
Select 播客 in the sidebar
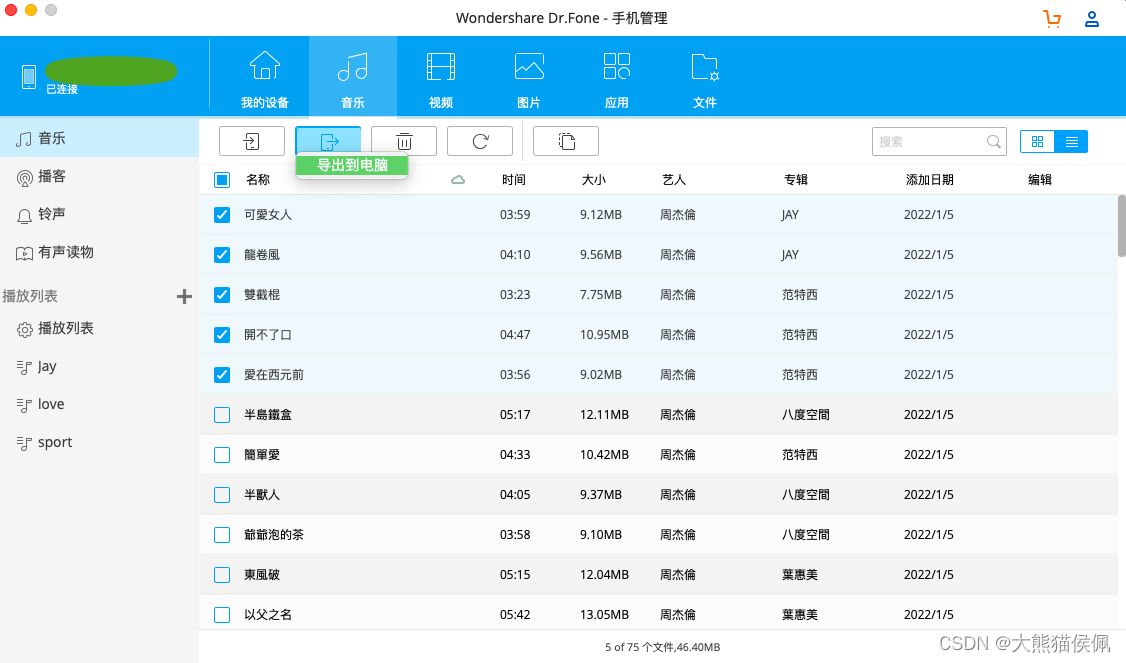pos(99,177)
